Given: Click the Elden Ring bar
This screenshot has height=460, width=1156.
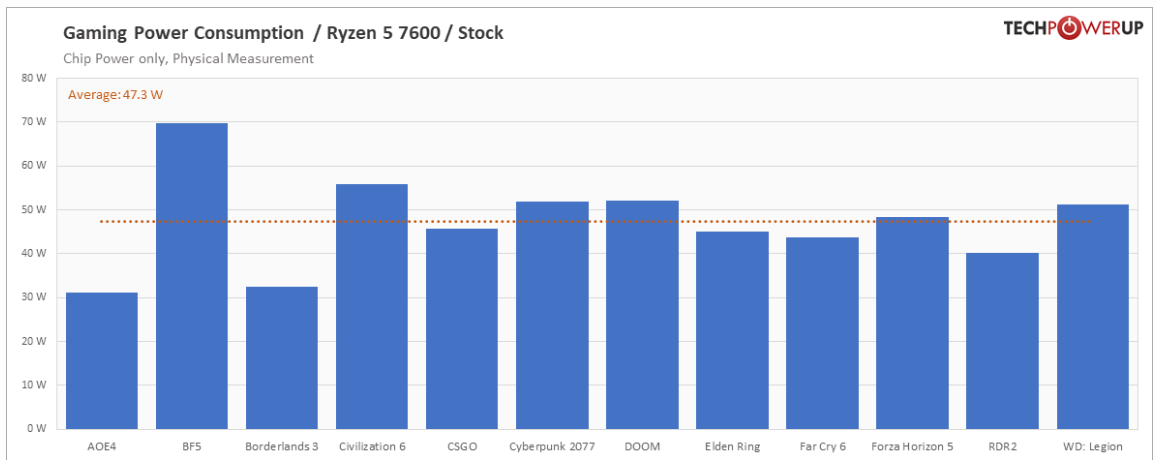Looking at the screenshot, I should [733, 330].
